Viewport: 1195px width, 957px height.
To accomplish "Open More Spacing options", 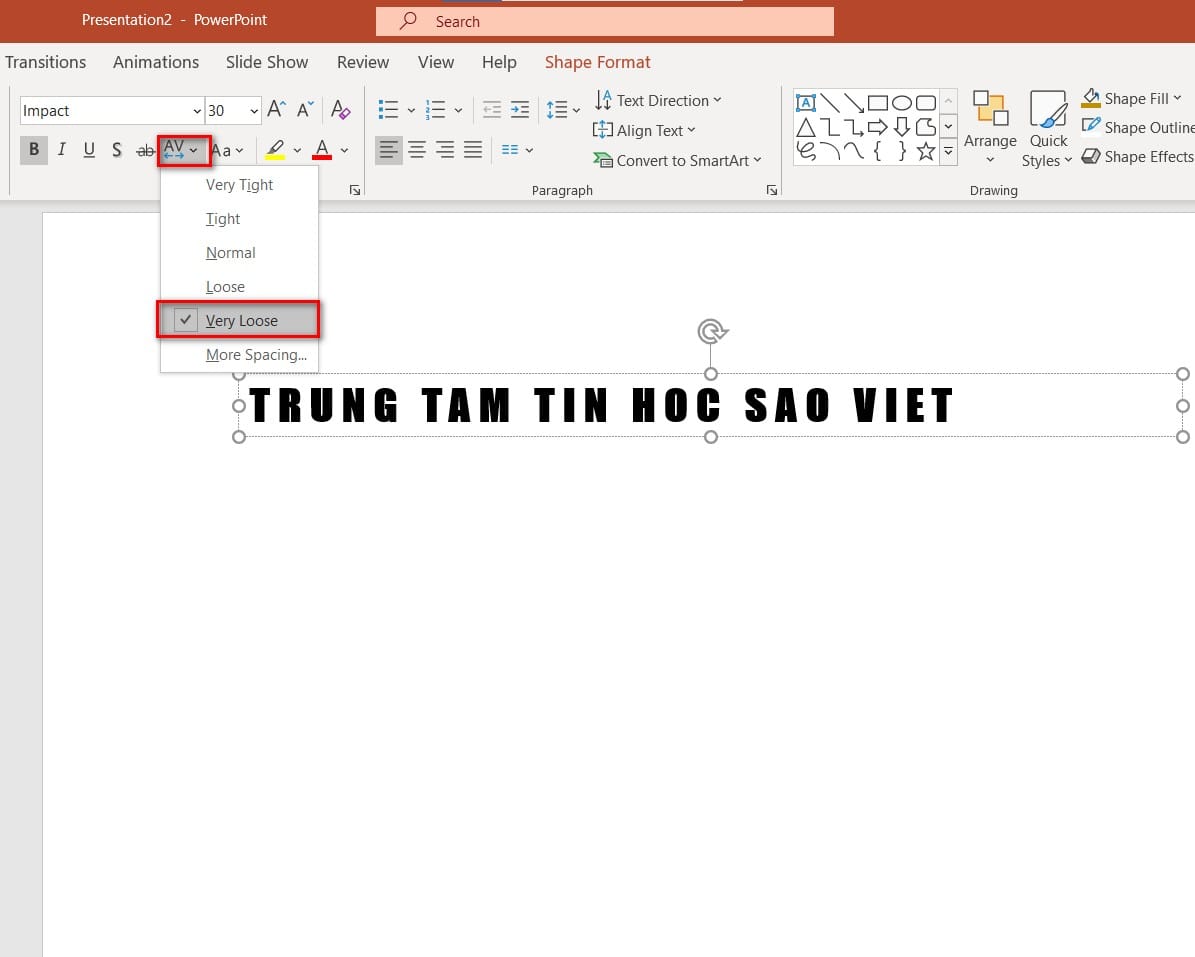I will pyautogui.click(x=239, y=355).
